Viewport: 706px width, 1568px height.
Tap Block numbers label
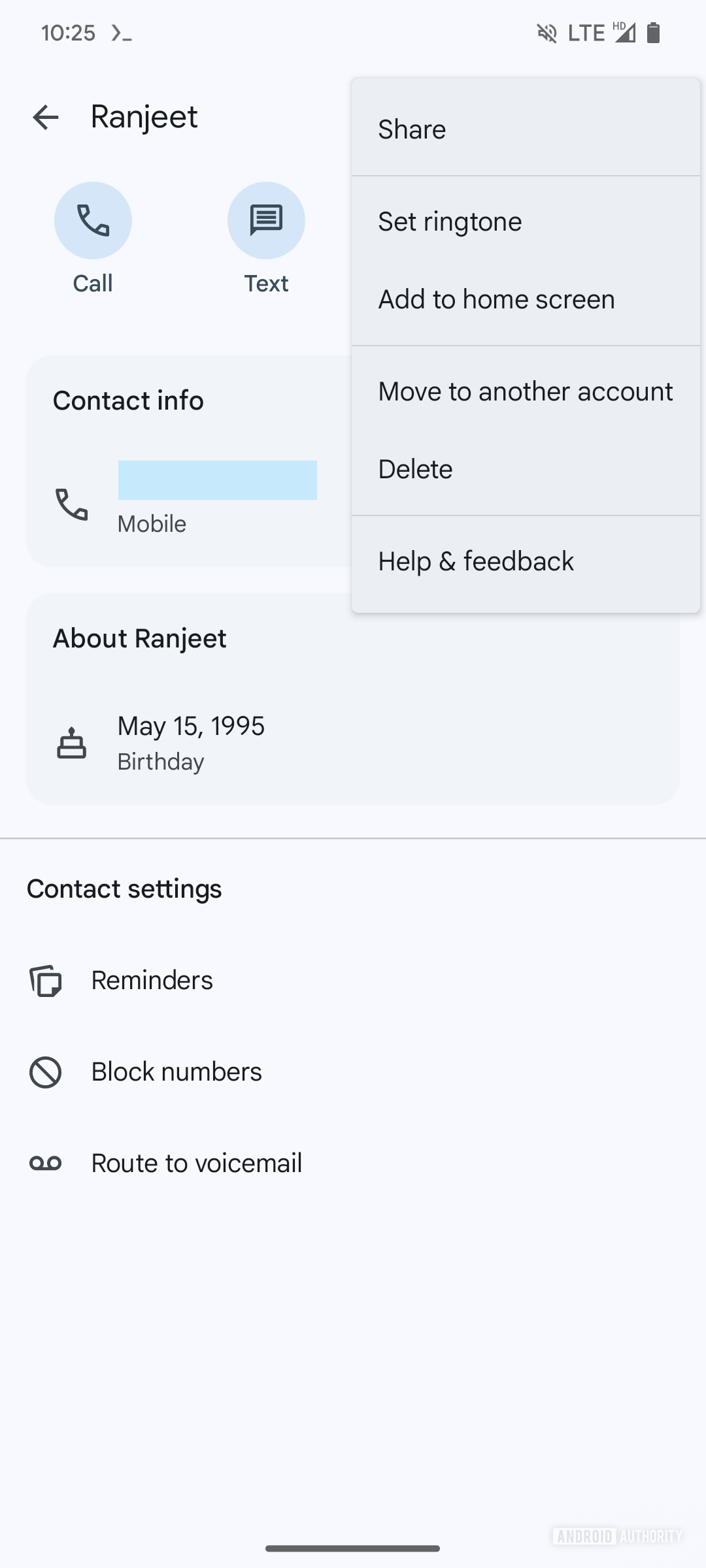pos(176,1072)
